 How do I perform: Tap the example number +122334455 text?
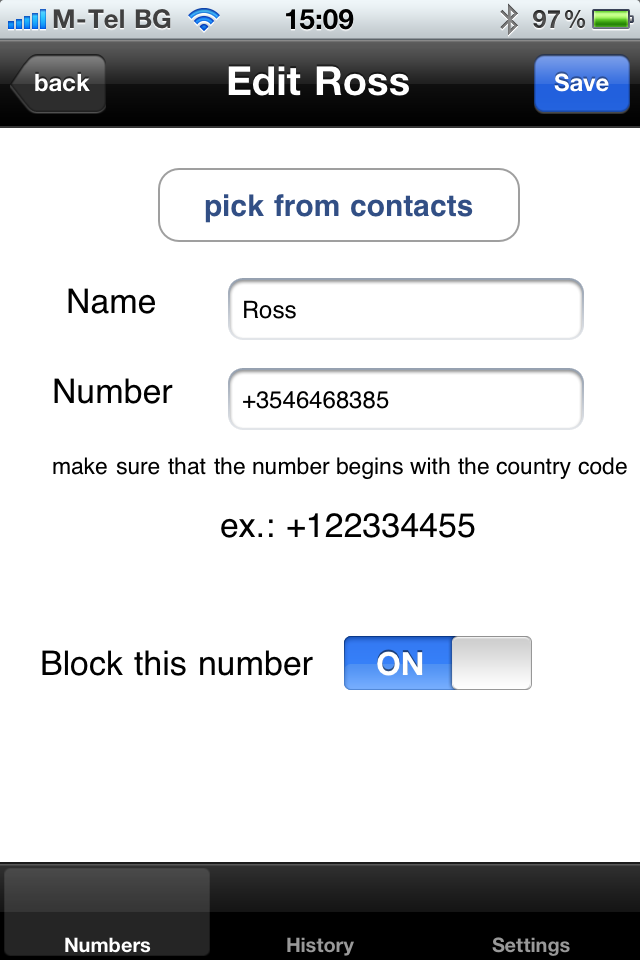tap(380, 525)
